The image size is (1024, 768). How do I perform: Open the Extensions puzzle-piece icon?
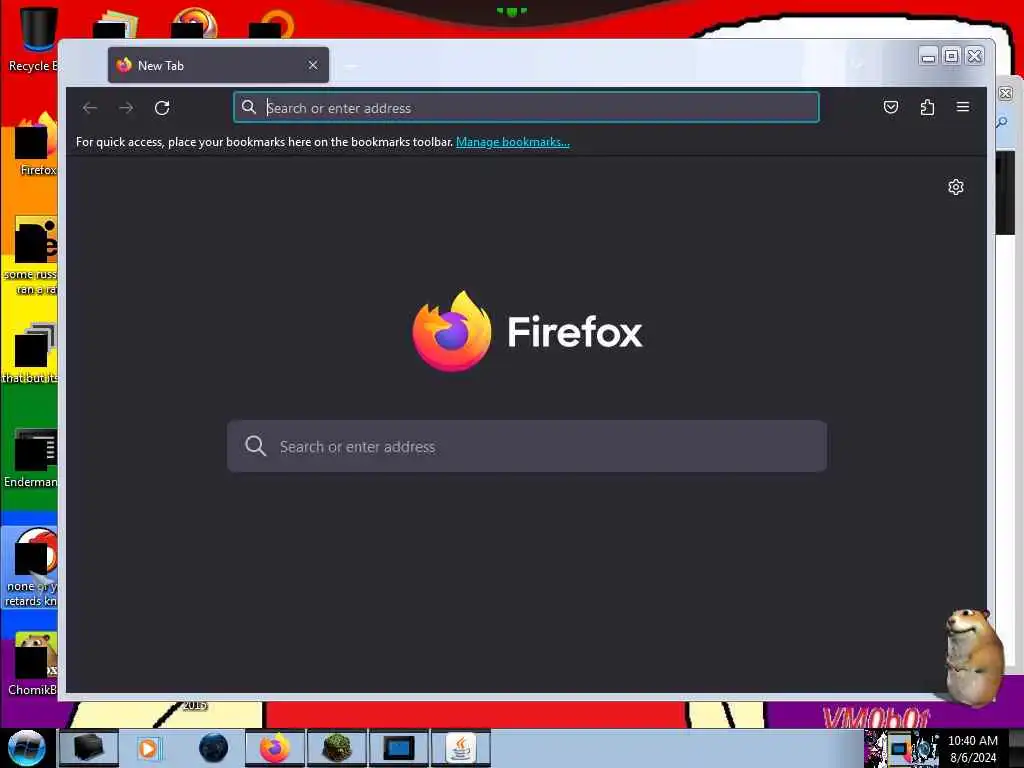point(927,107)
